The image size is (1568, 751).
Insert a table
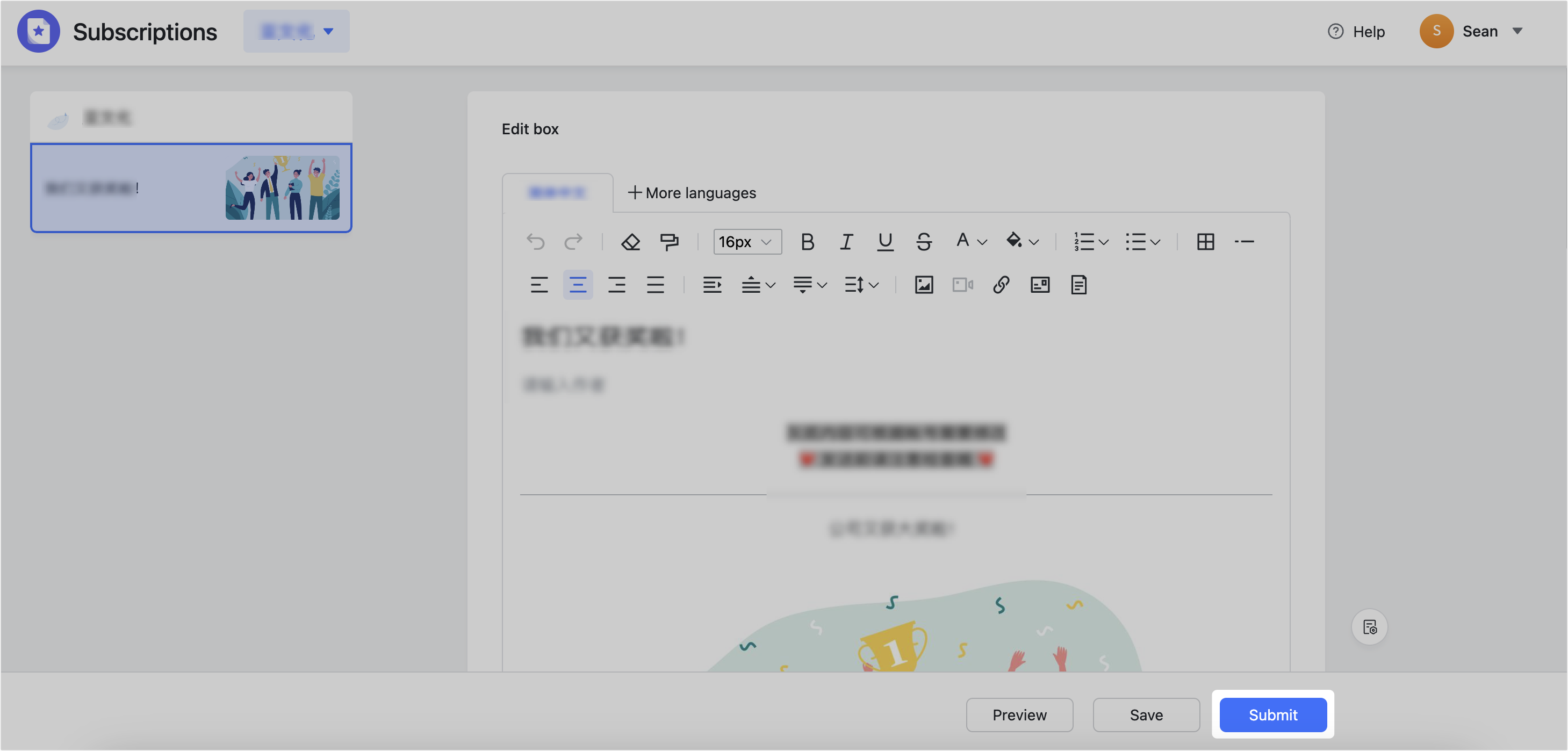tap(1206, 242)
